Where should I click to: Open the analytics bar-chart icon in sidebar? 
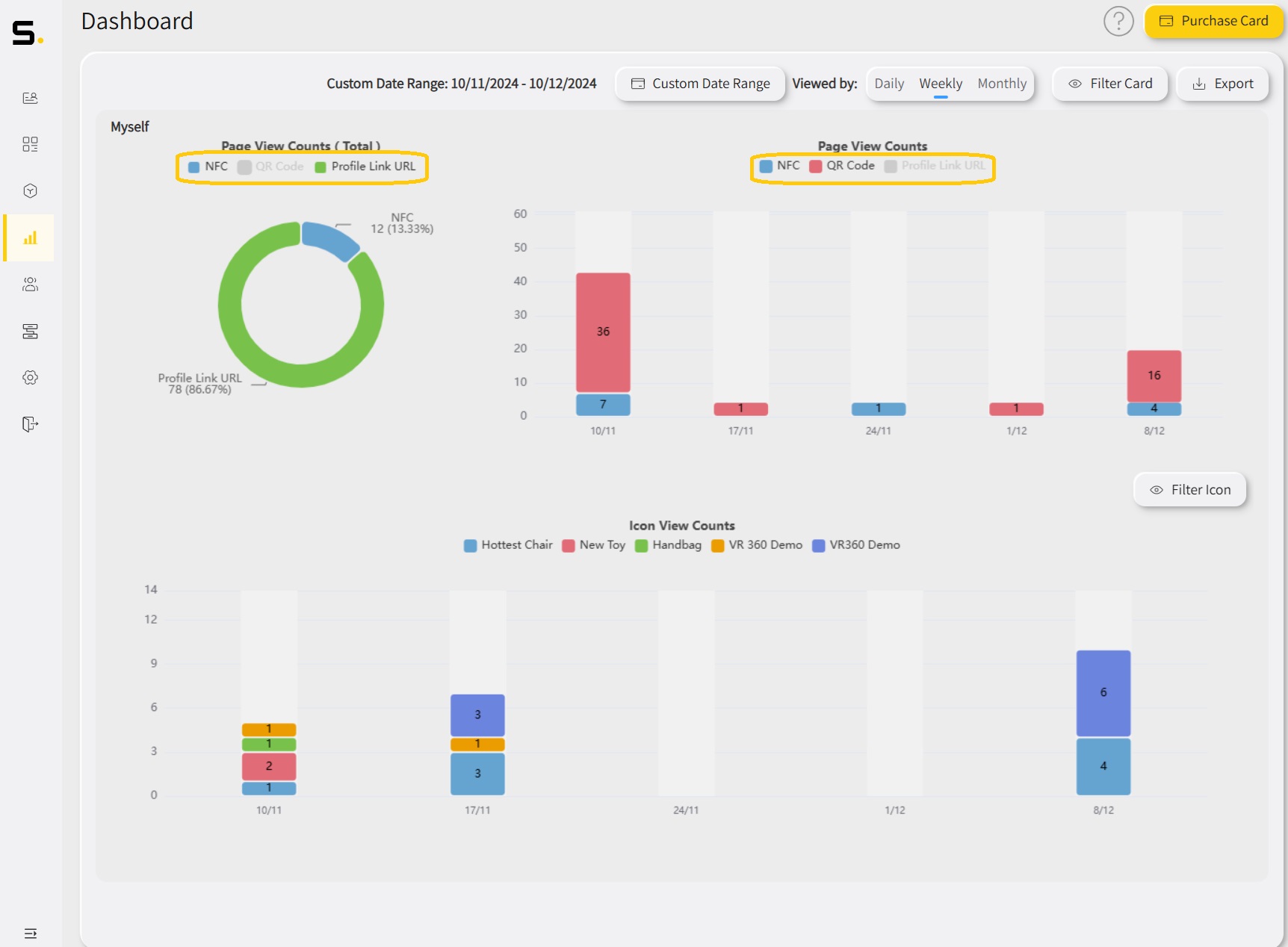(30, 237)
